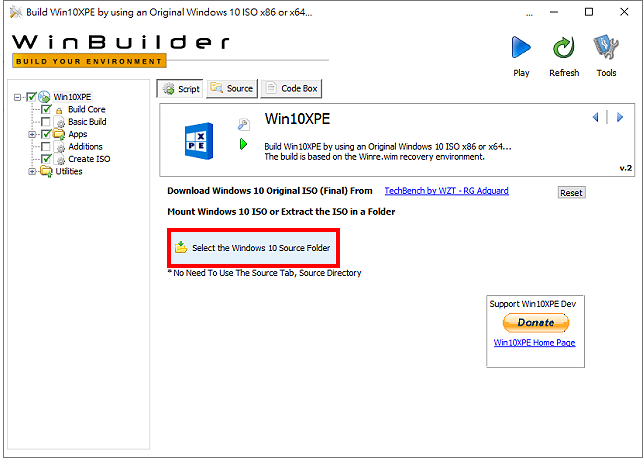This screenshot has height=458, width=643.
Task: Click the blue Play icon
Action: pyautogui.click(x=521, y=48)
